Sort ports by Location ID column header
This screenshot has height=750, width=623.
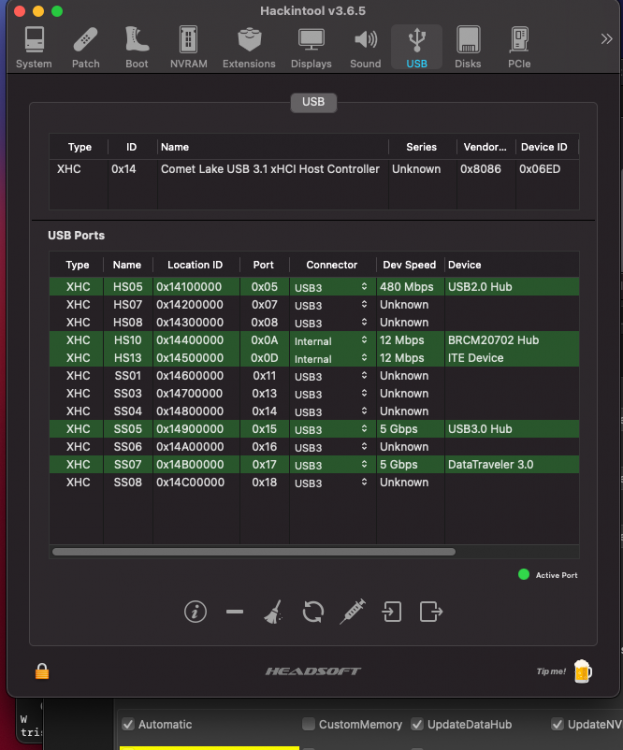point(195,265)
